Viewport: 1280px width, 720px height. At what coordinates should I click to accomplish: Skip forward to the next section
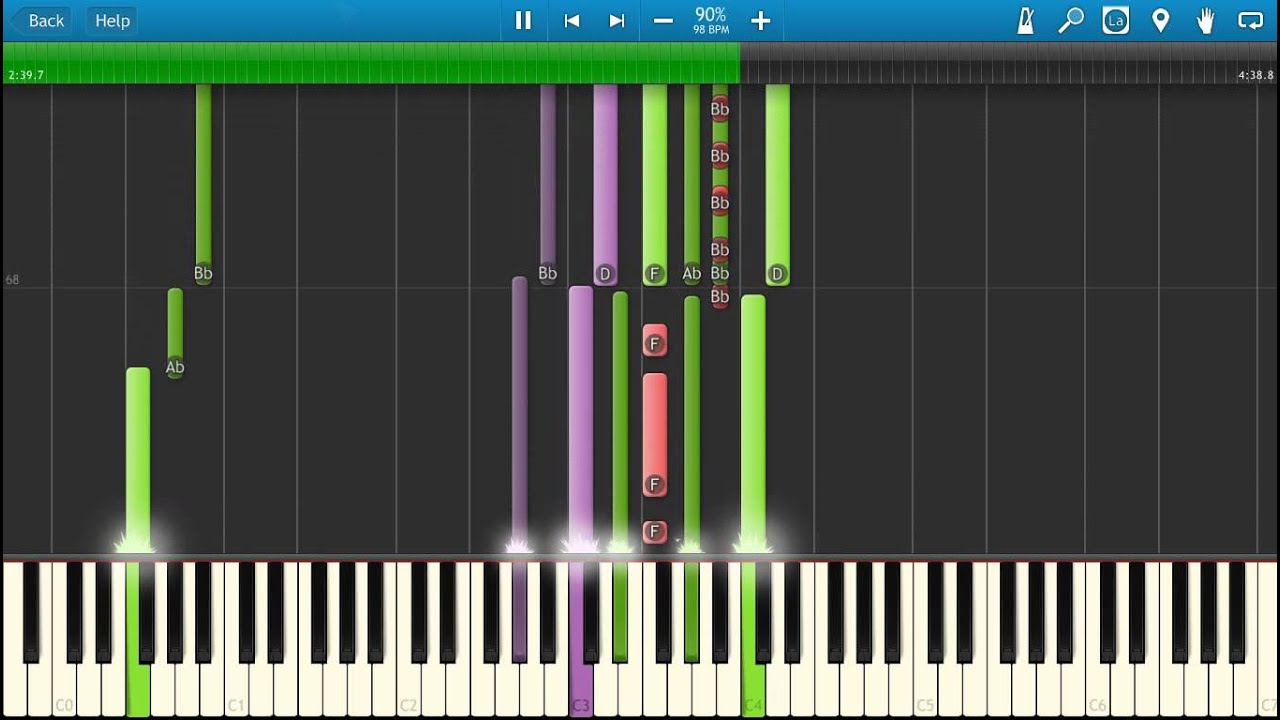click(617, 20)
